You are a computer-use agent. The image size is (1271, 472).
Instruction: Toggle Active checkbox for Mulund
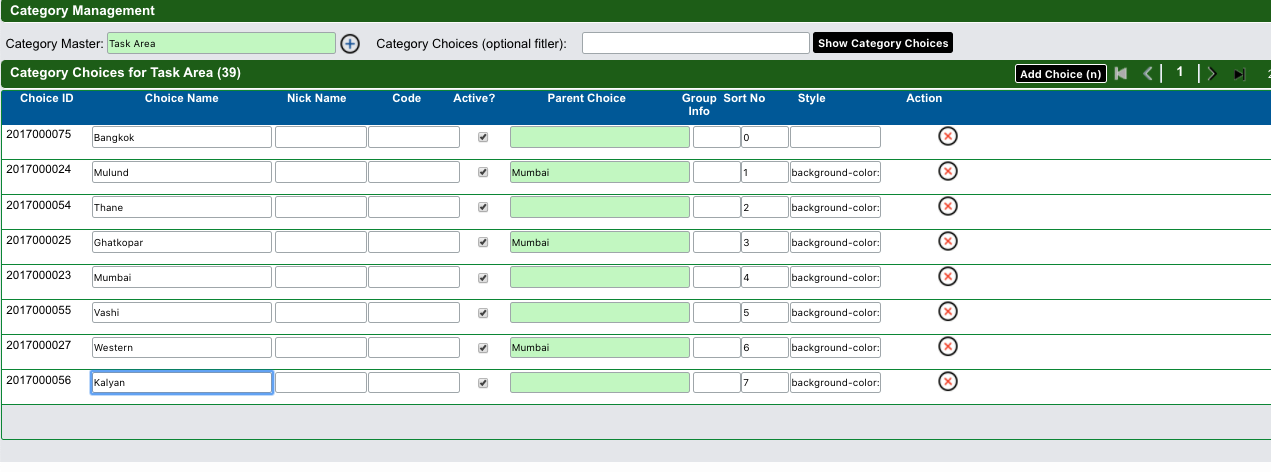click(x=483, y=172)
